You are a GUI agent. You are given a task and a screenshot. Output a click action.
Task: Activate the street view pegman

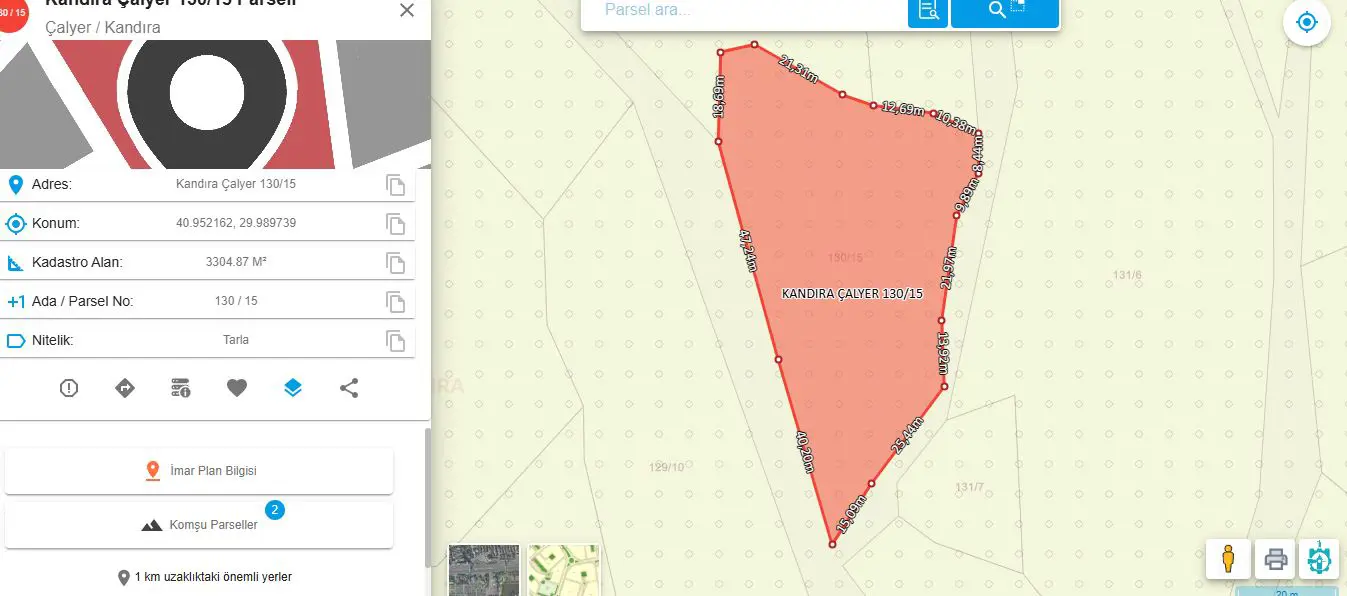point(1228,559)
